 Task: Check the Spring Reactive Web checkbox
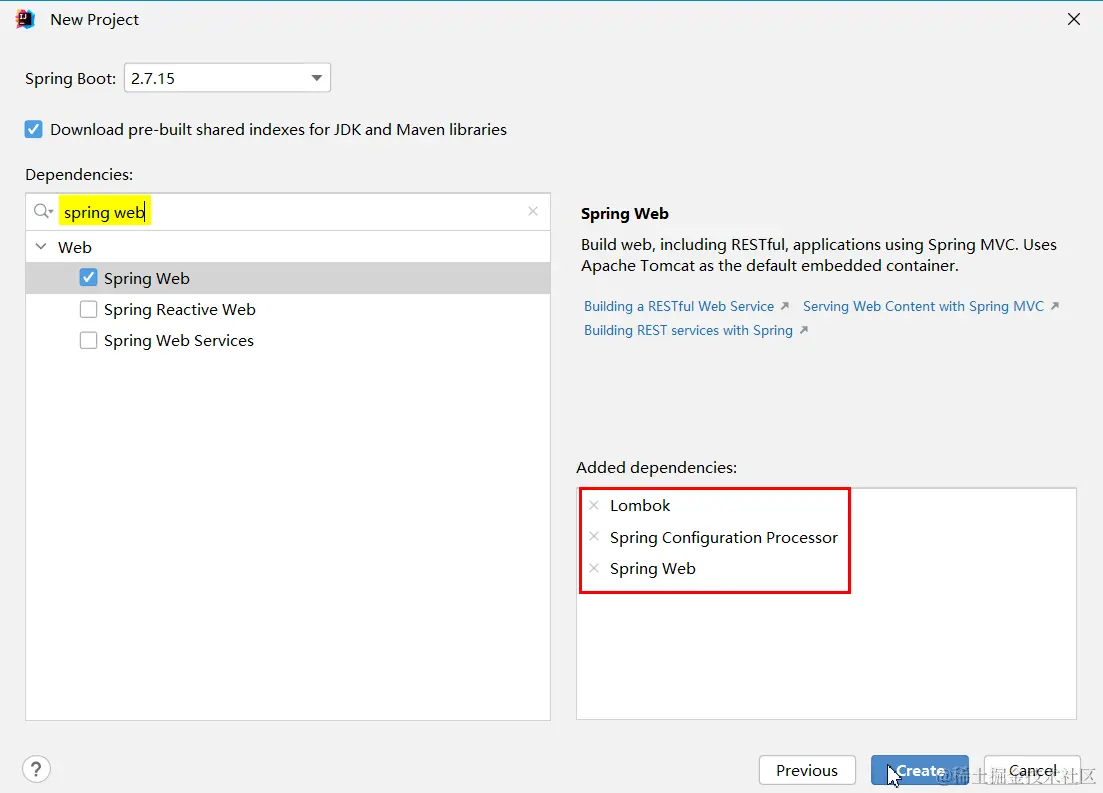88,309
